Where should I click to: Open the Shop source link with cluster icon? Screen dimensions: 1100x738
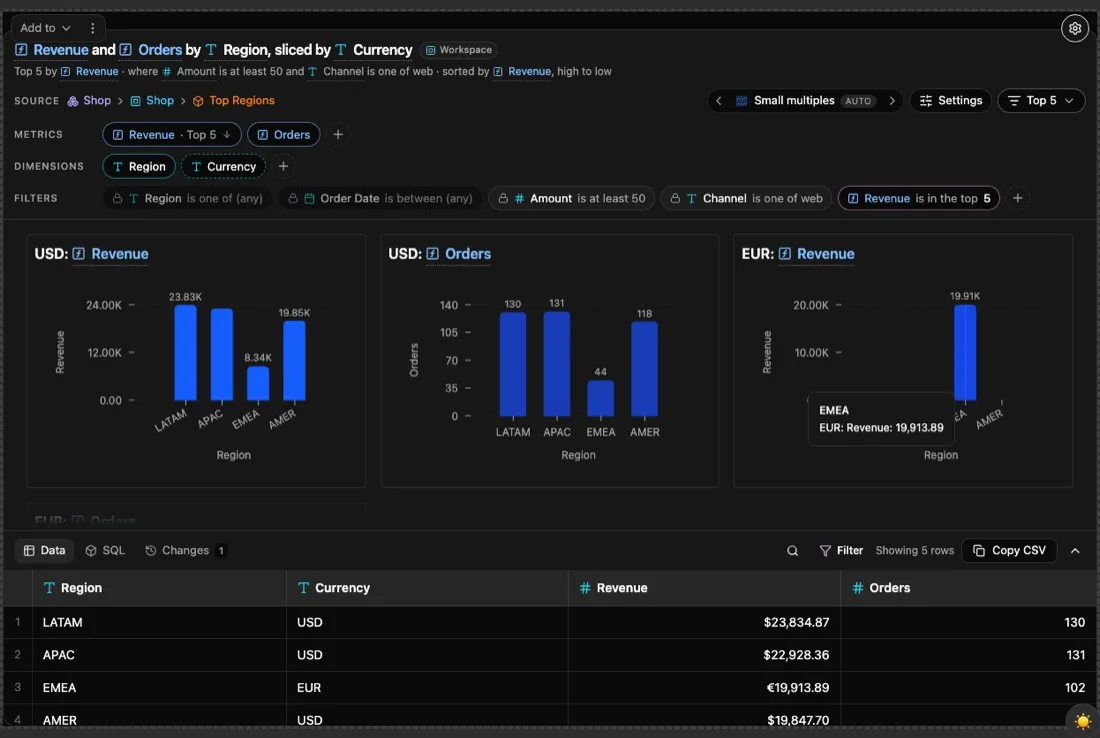[x=89, y=100]
